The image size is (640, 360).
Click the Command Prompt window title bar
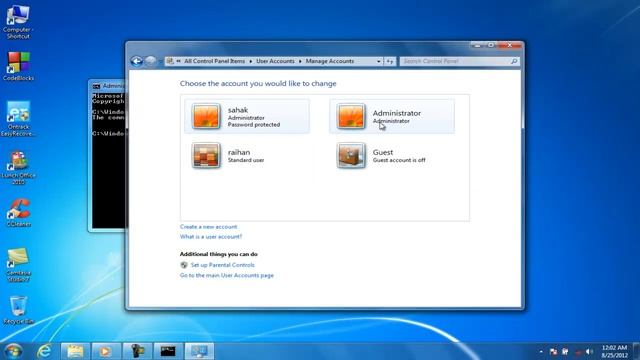coord(108,86)
